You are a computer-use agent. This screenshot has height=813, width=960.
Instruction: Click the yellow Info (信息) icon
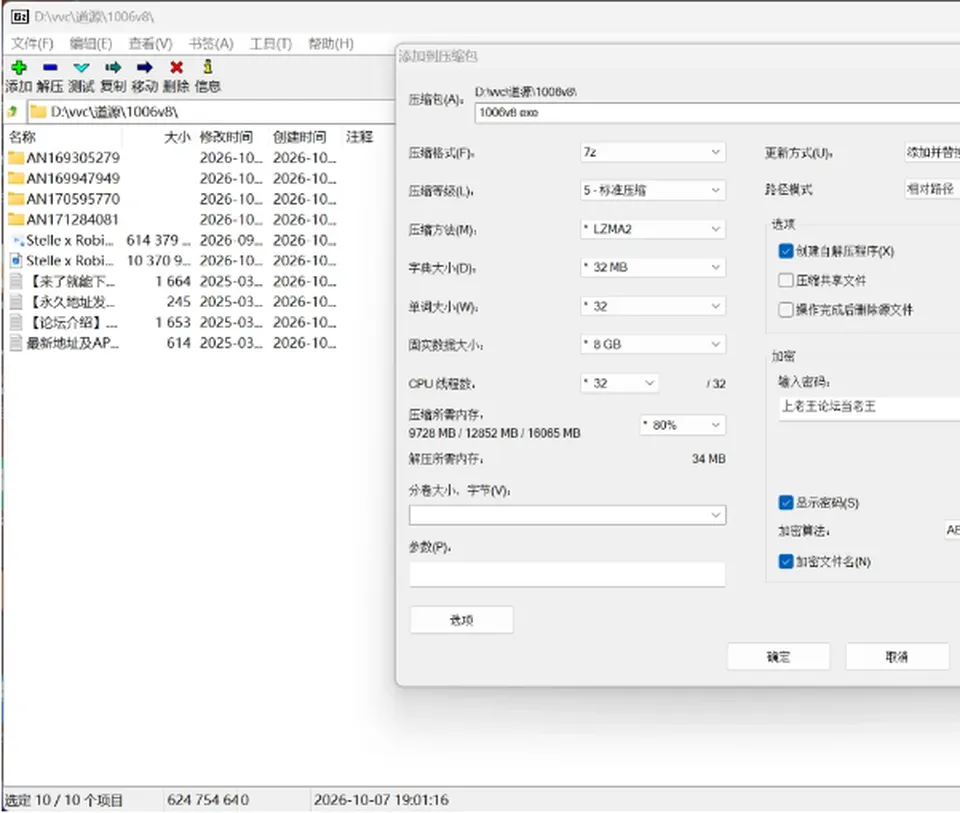pos(208,66)
